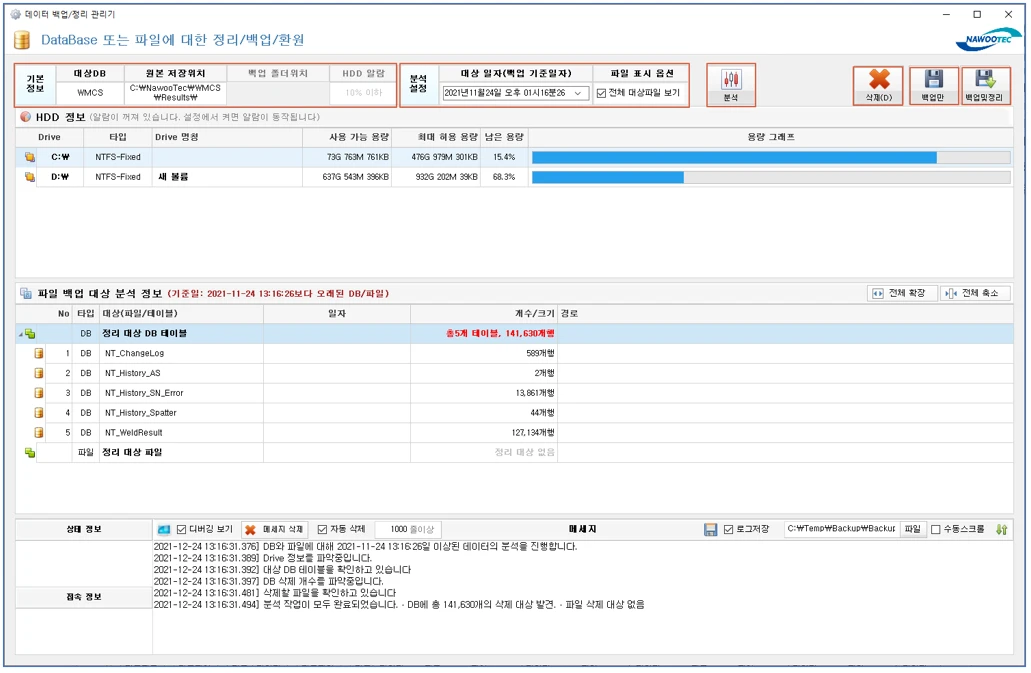1031x673 pixels.
Task: Select the NT_ChangeLog row name
Action: point(134,354)
